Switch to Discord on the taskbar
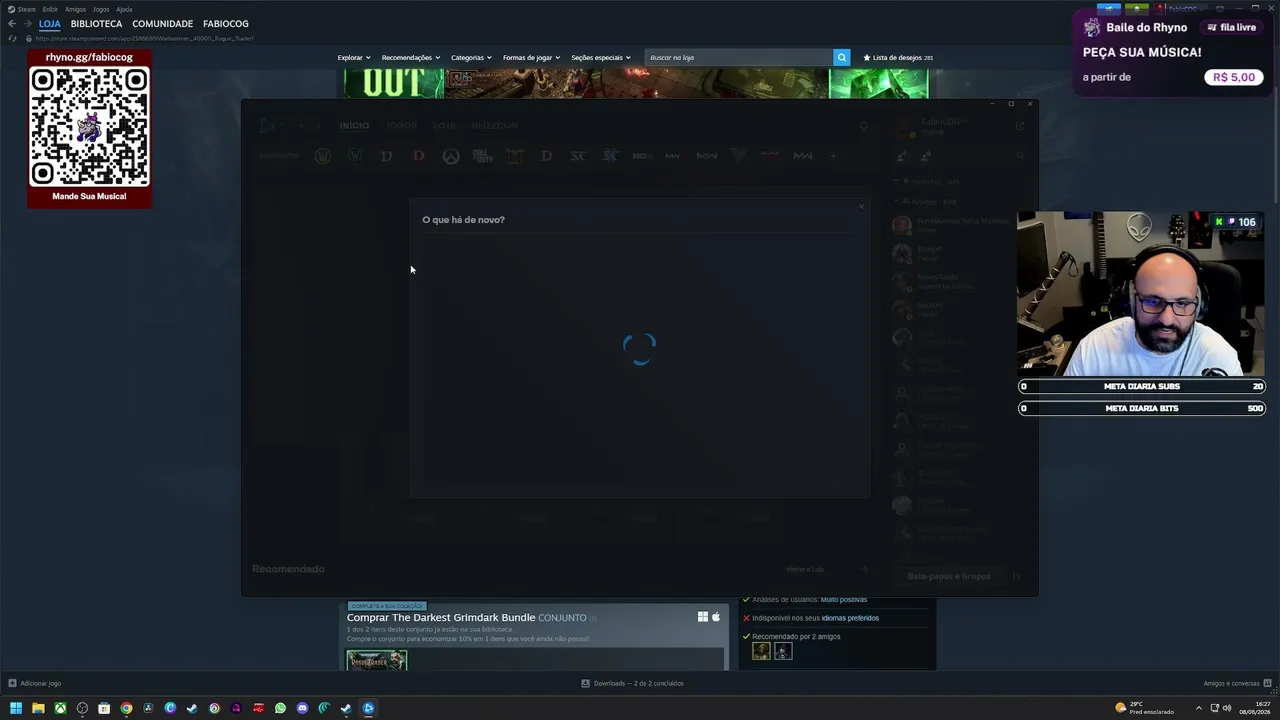 [302, 708]
